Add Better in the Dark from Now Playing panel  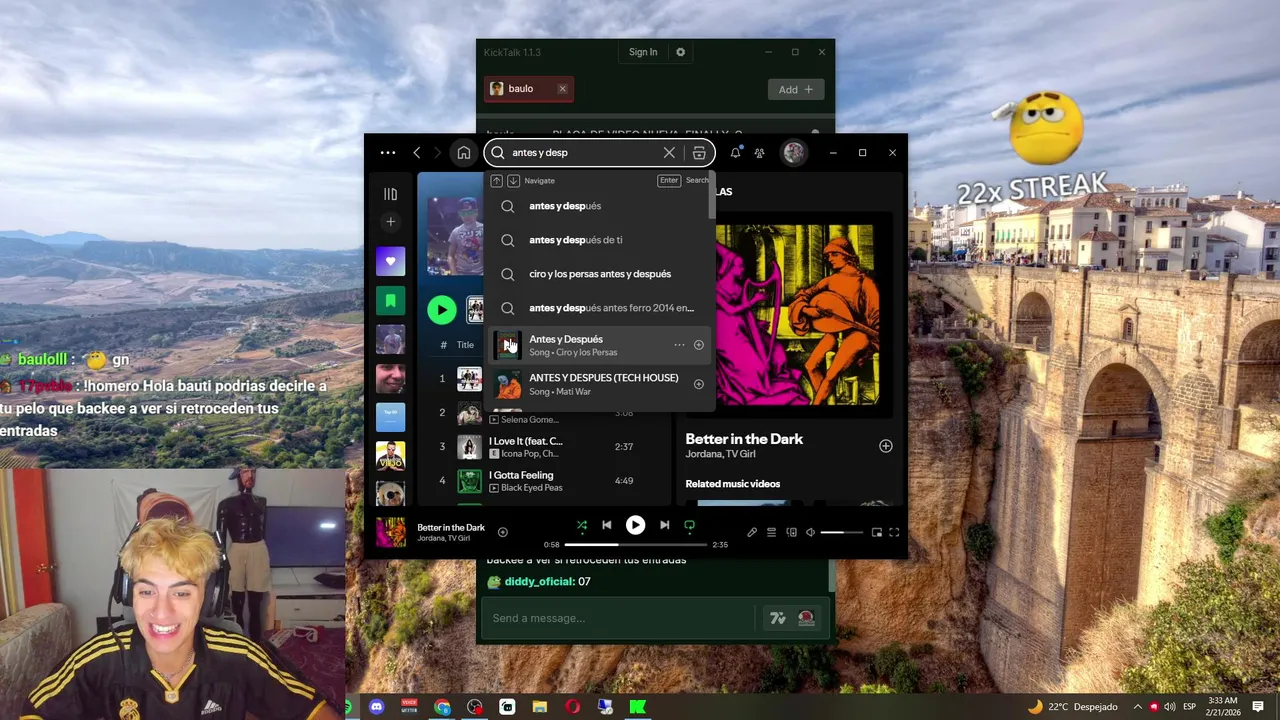coord(885,446)
